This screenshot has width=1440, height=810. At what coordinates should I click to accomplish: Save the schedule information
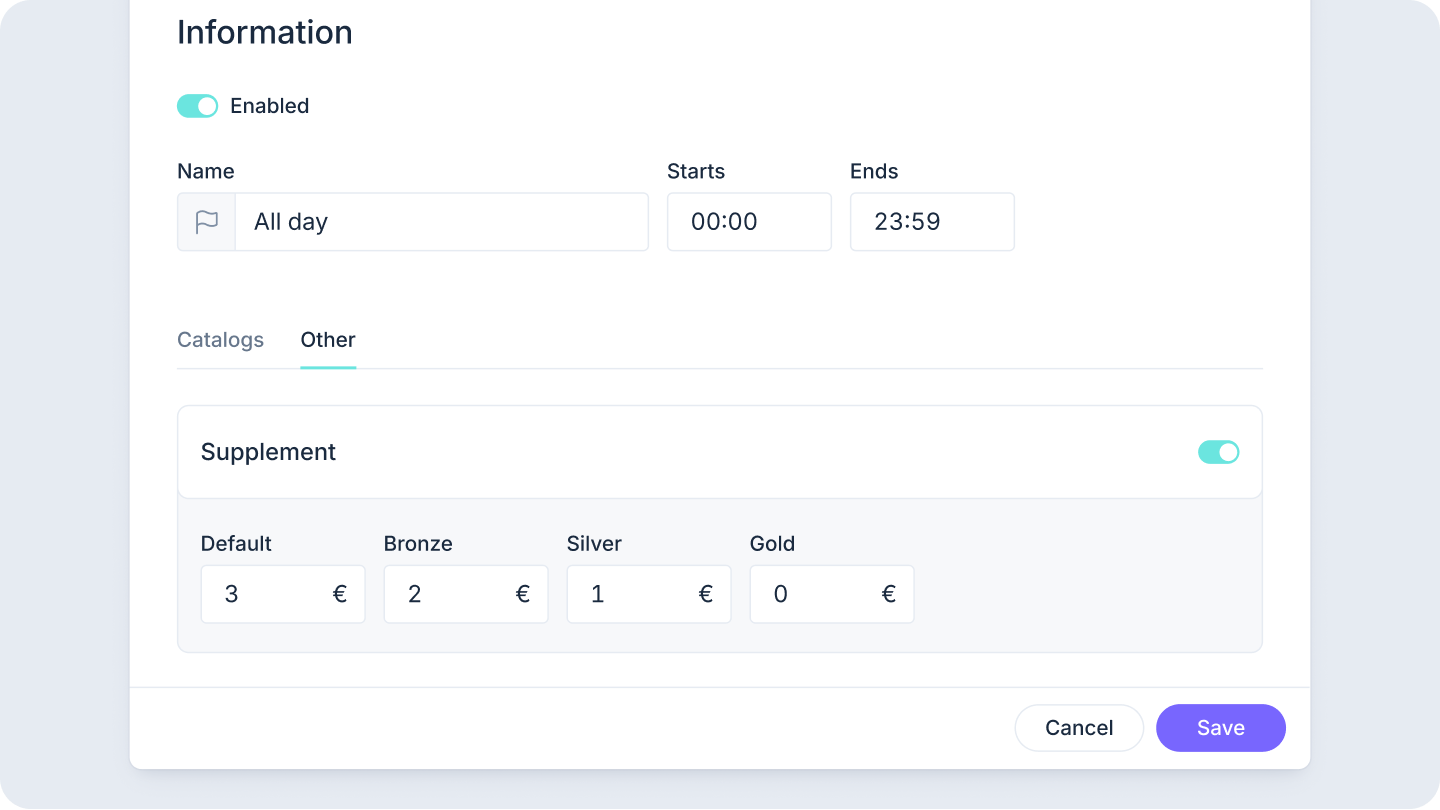[x=1220, y=728]
